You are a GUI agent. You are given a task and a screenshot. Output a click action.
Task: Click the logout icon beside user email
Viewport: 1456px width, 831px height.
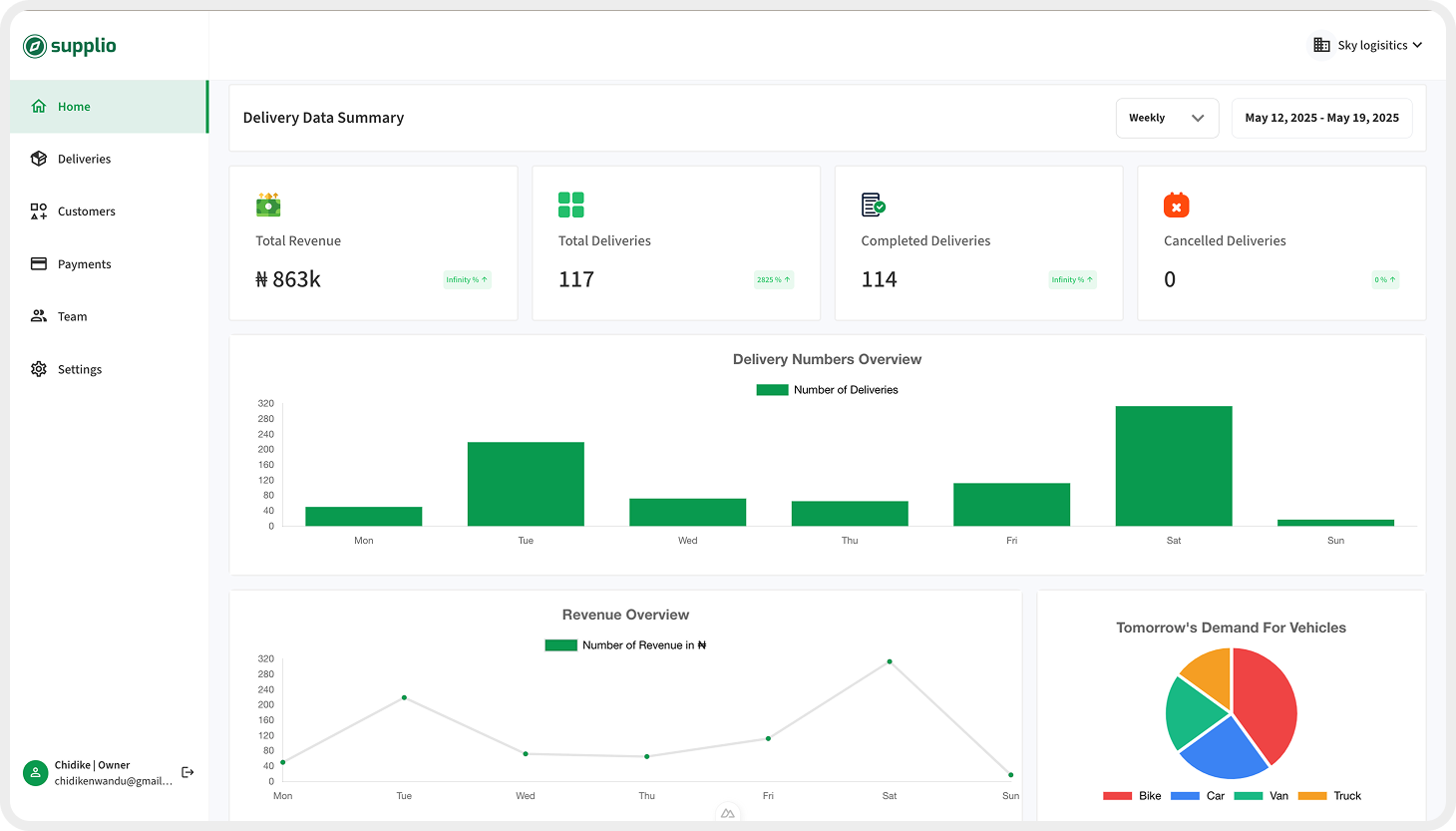pyautogui.click(x=187, y=772)
